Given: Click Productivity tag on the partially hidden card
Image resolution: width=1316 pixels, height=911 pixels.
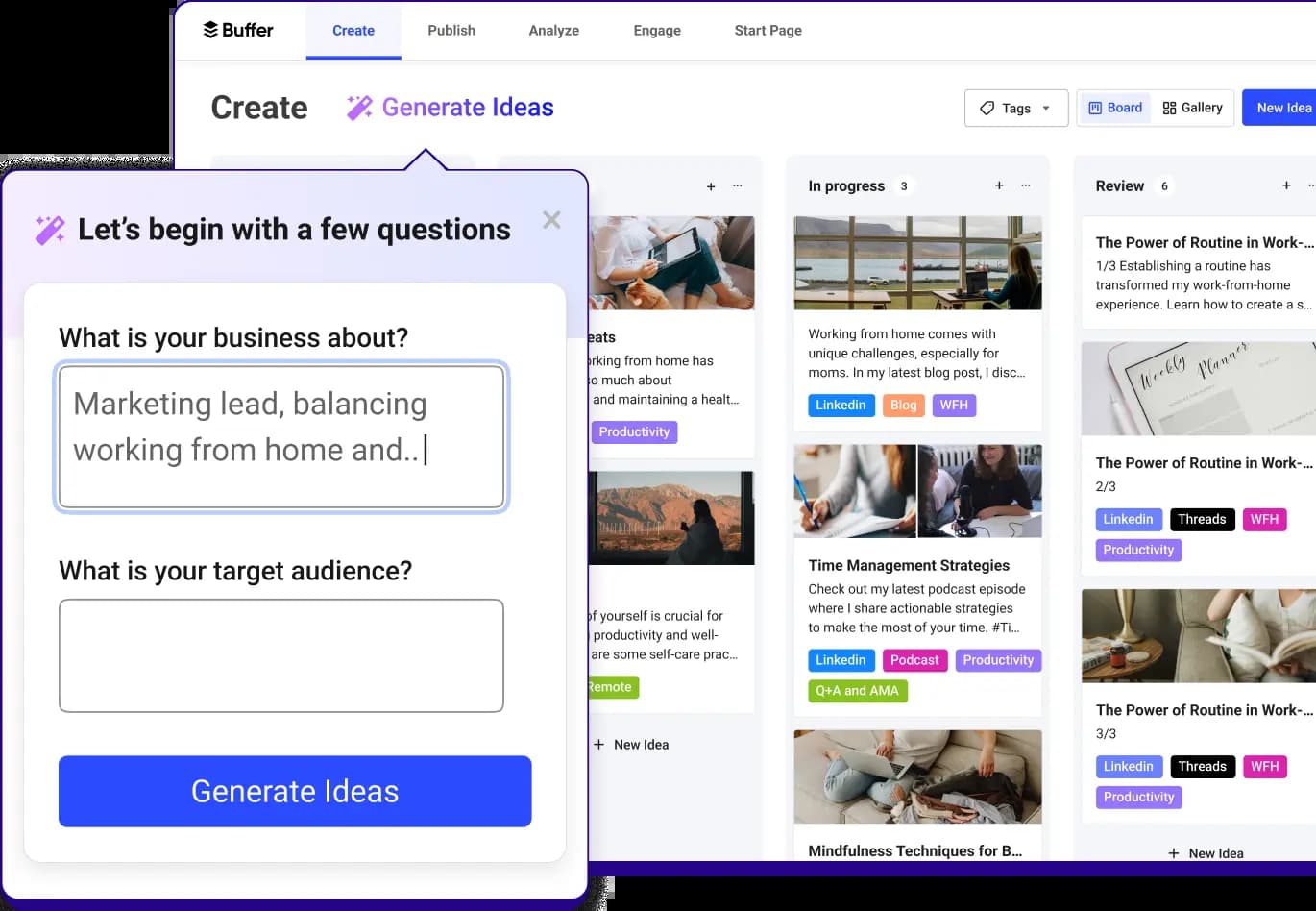Looking at the screenshot, I should pos(634,432).
